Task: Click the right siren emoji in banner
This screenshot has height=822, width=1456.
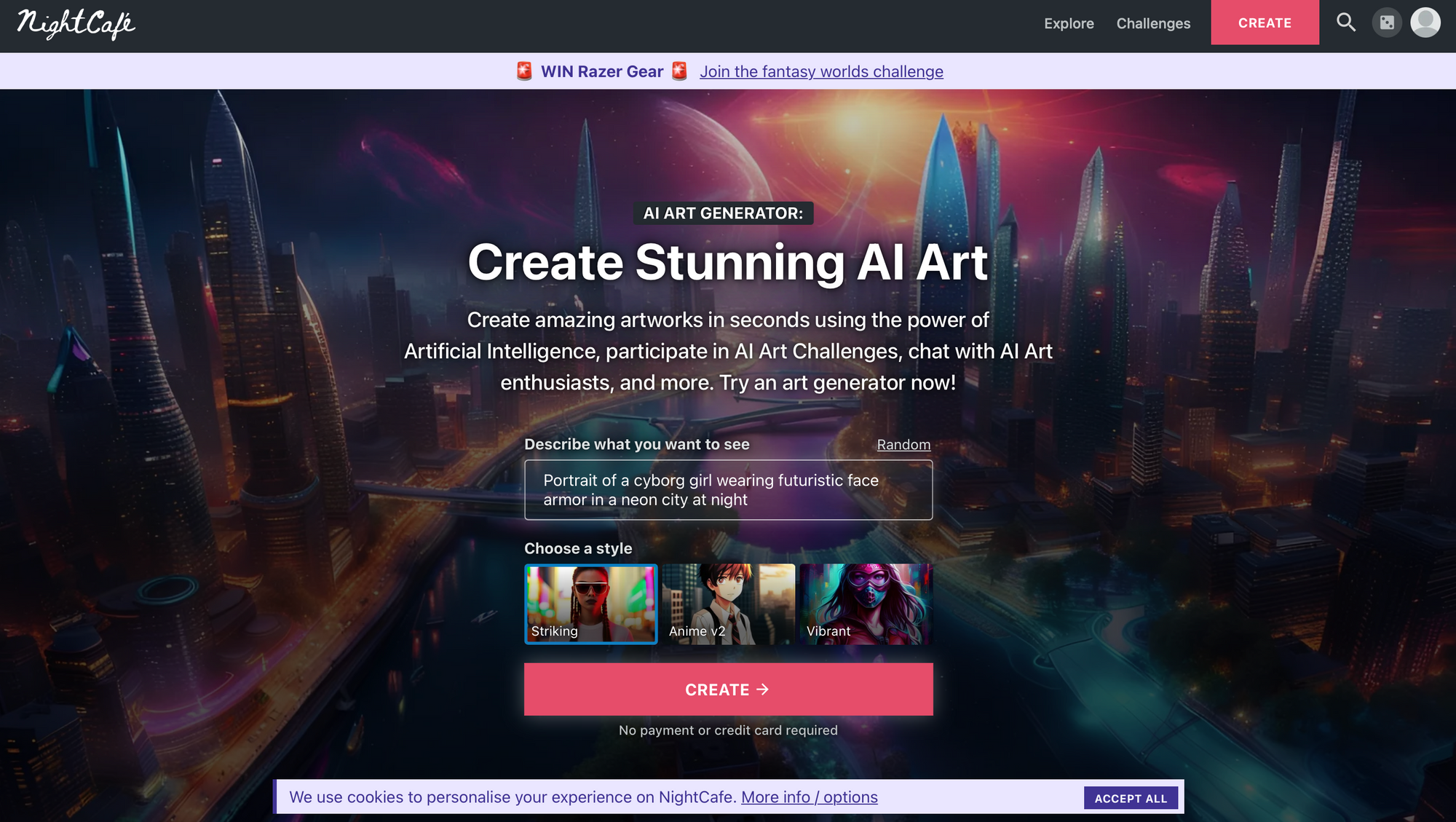Action: (679, 71)
